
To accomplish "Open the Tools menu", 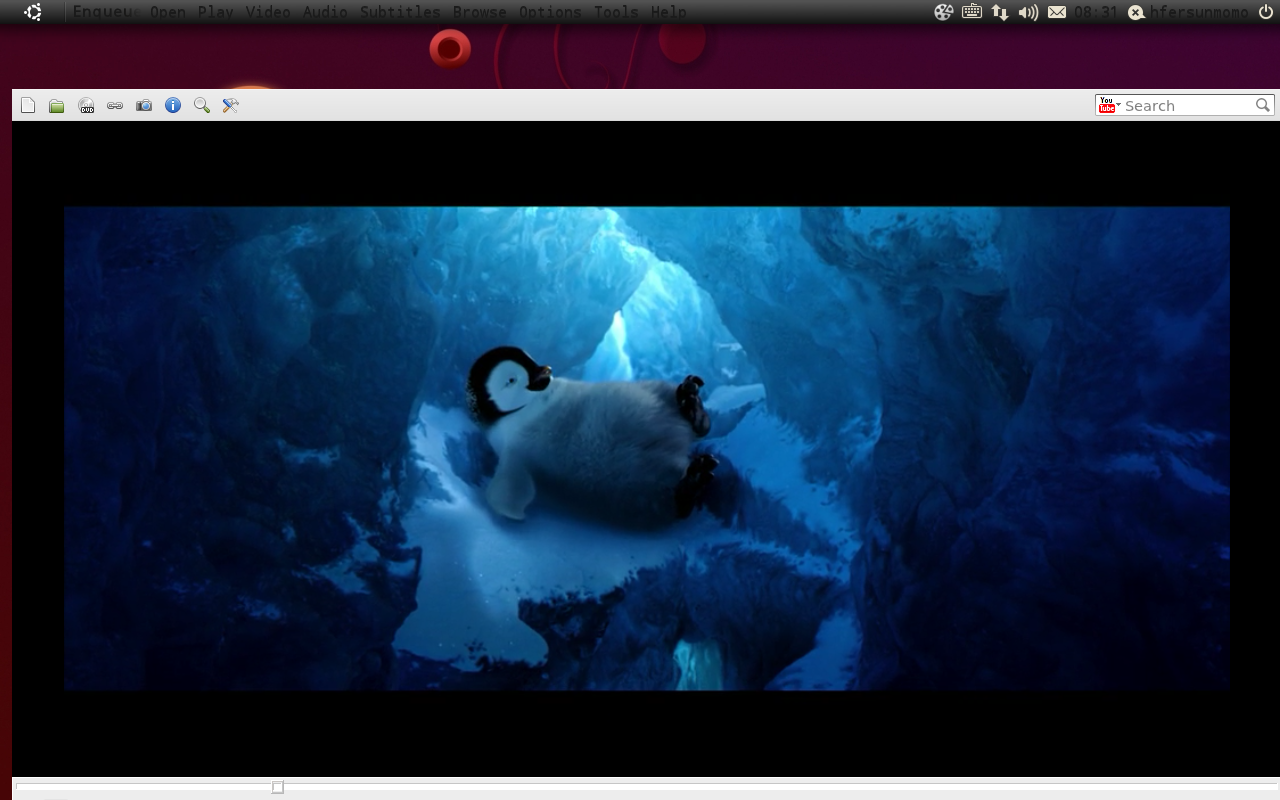I will pyautogui.click(x=616, y=12).
